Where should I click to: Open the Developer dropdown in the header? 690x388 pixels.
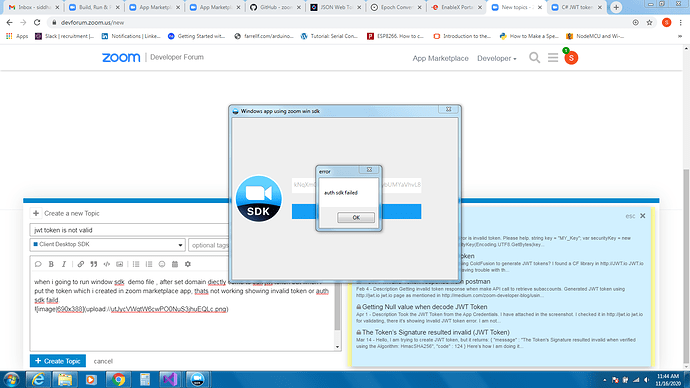tap(497, 58)
